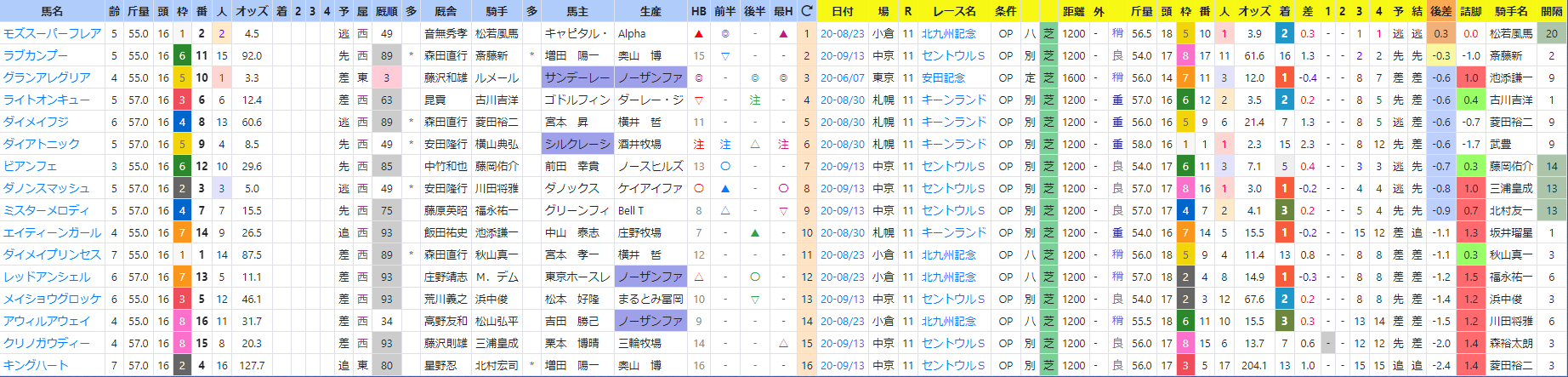Click the ▽ 最H mark for ミスターメロディ

tap(783, 211)
